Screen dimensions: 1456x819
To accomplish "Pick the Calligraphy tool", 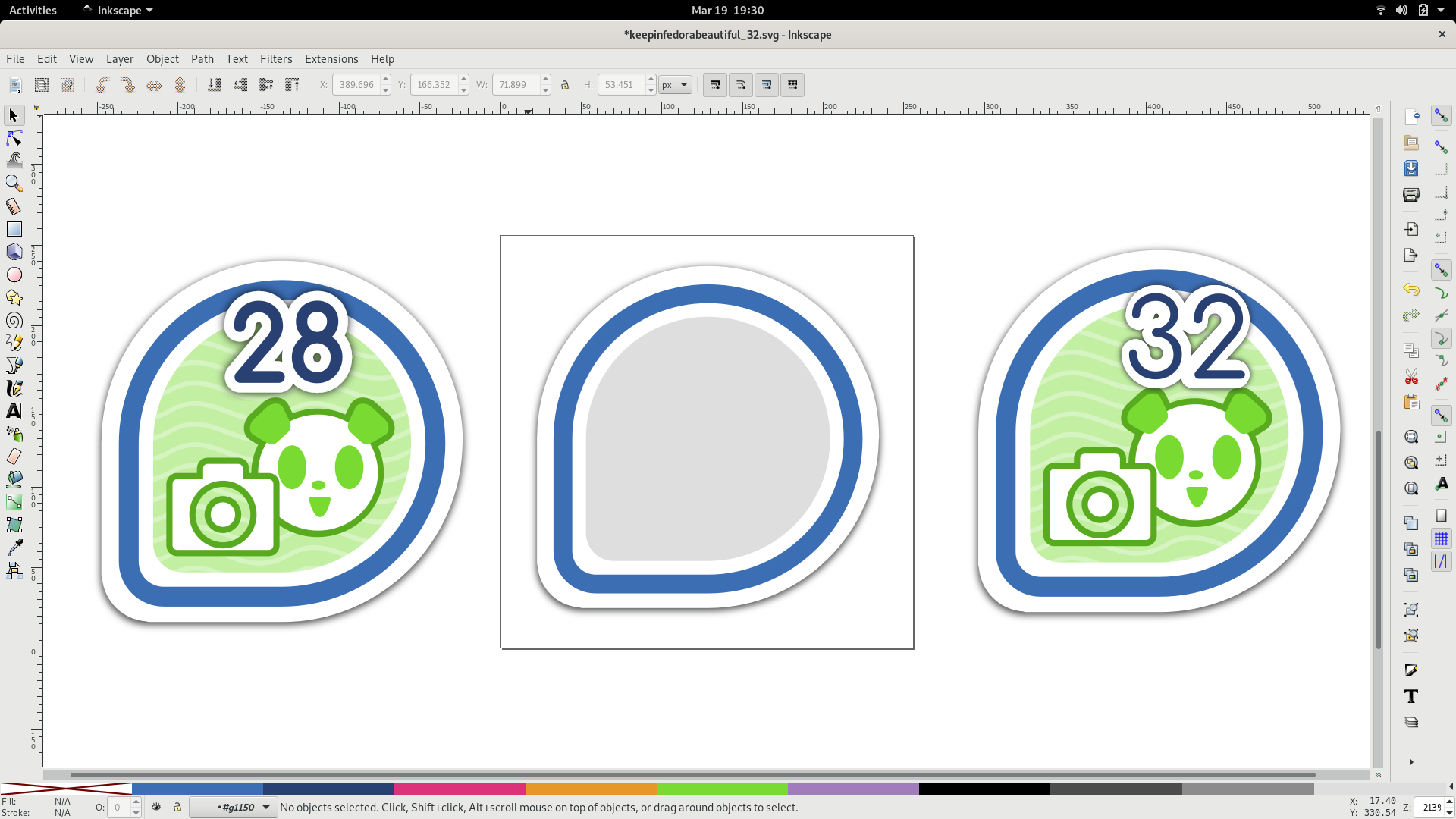I will [14, 388].
